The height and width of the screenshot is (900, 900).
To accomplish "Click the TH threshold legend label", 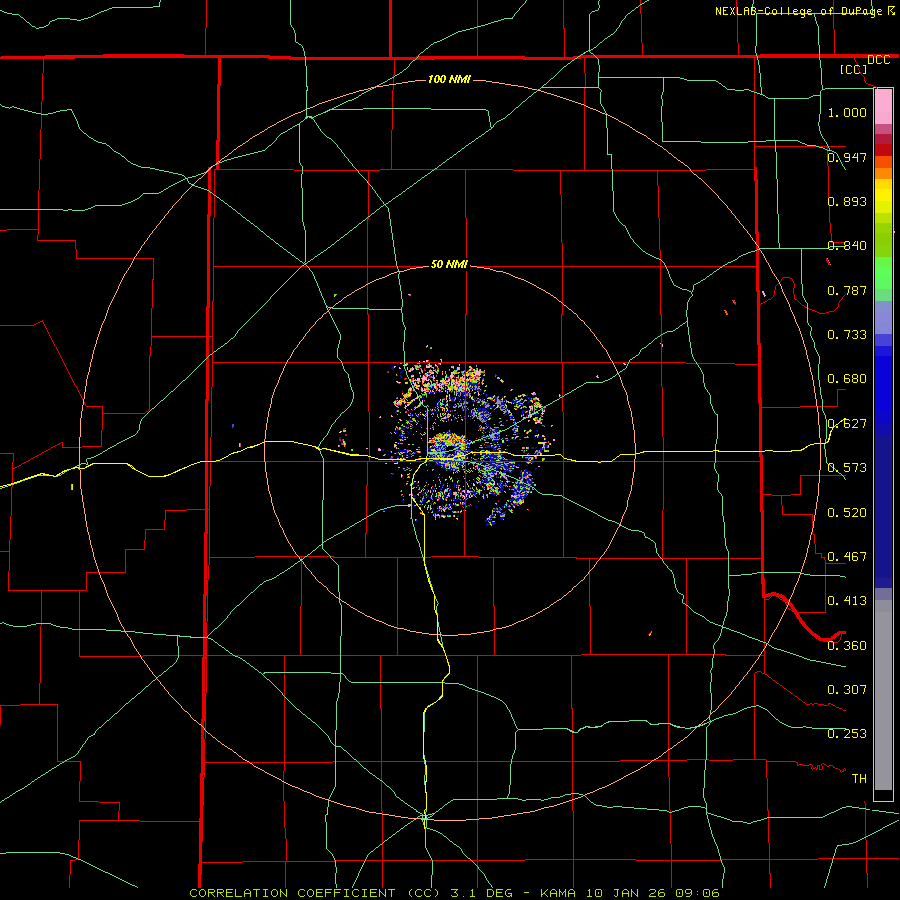I will click(859, 779).
